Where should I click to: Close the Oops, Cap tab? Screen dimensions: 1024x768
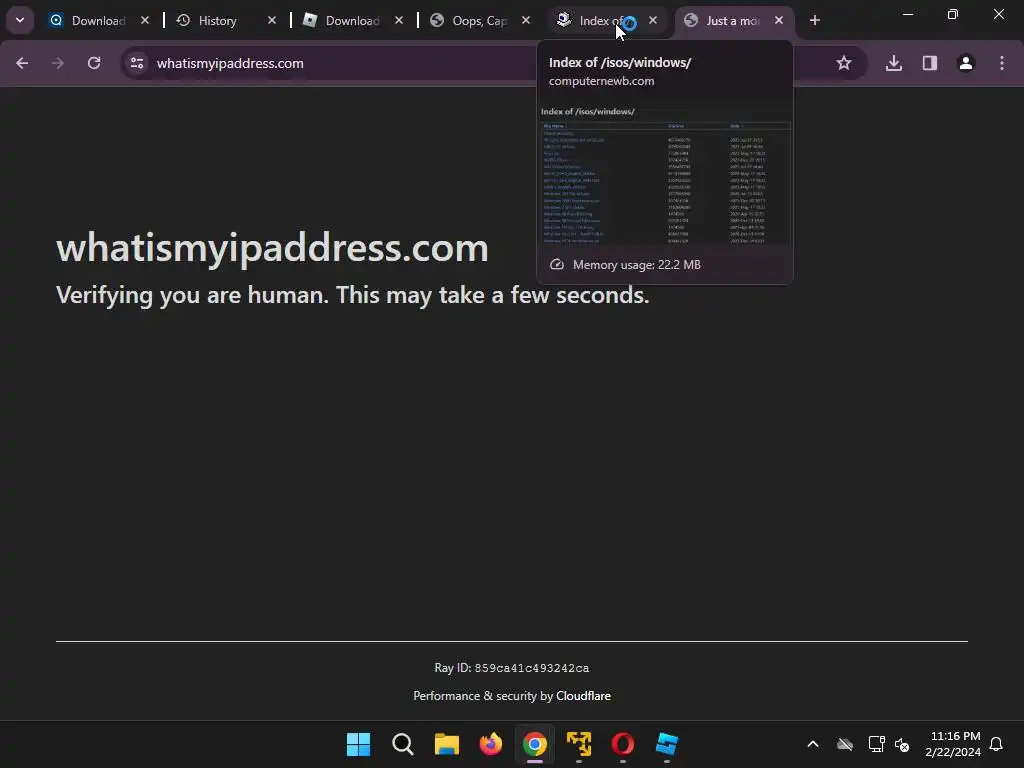pyautogui.click(x=526, y=20)
